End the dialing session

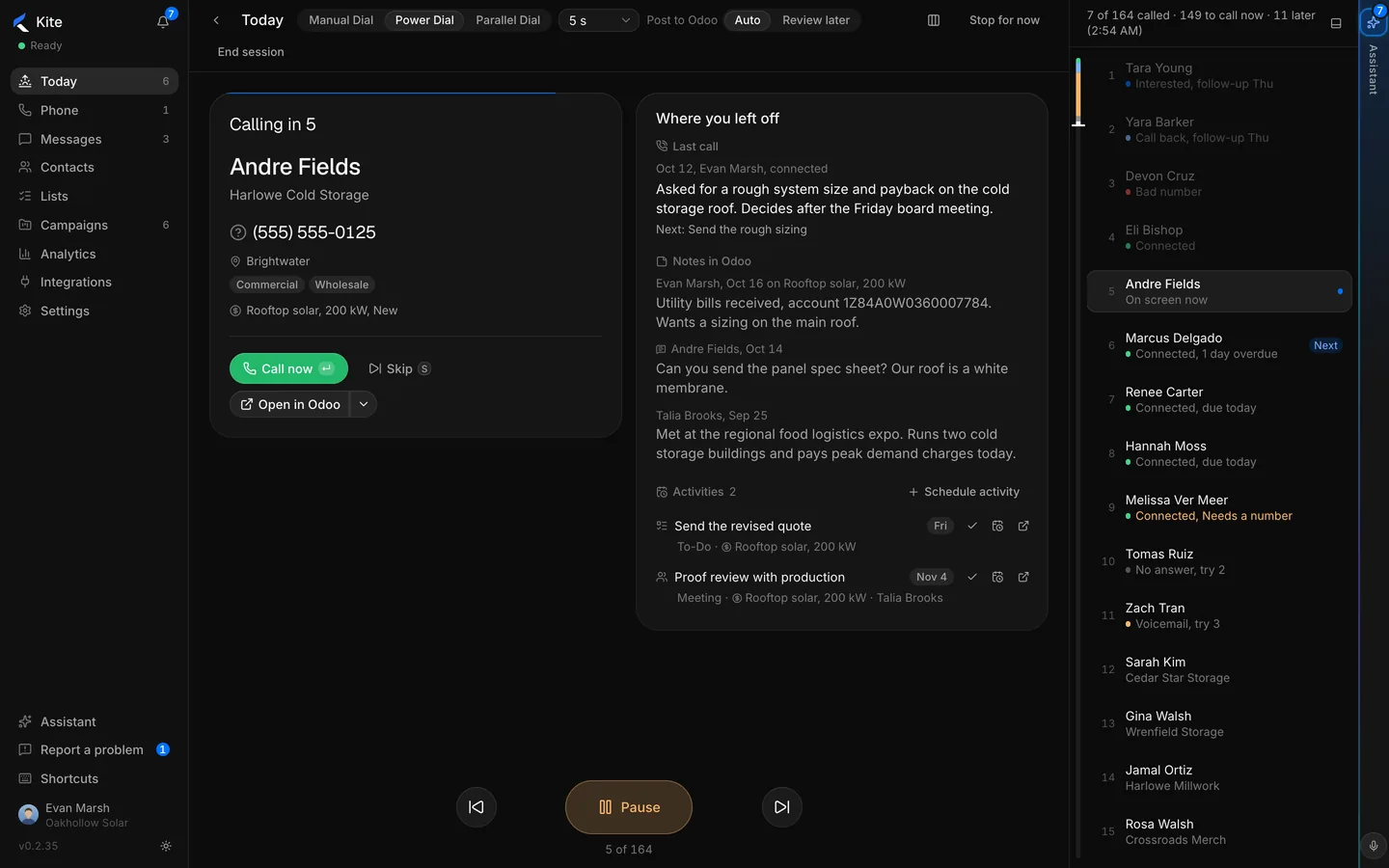[251, 52]
